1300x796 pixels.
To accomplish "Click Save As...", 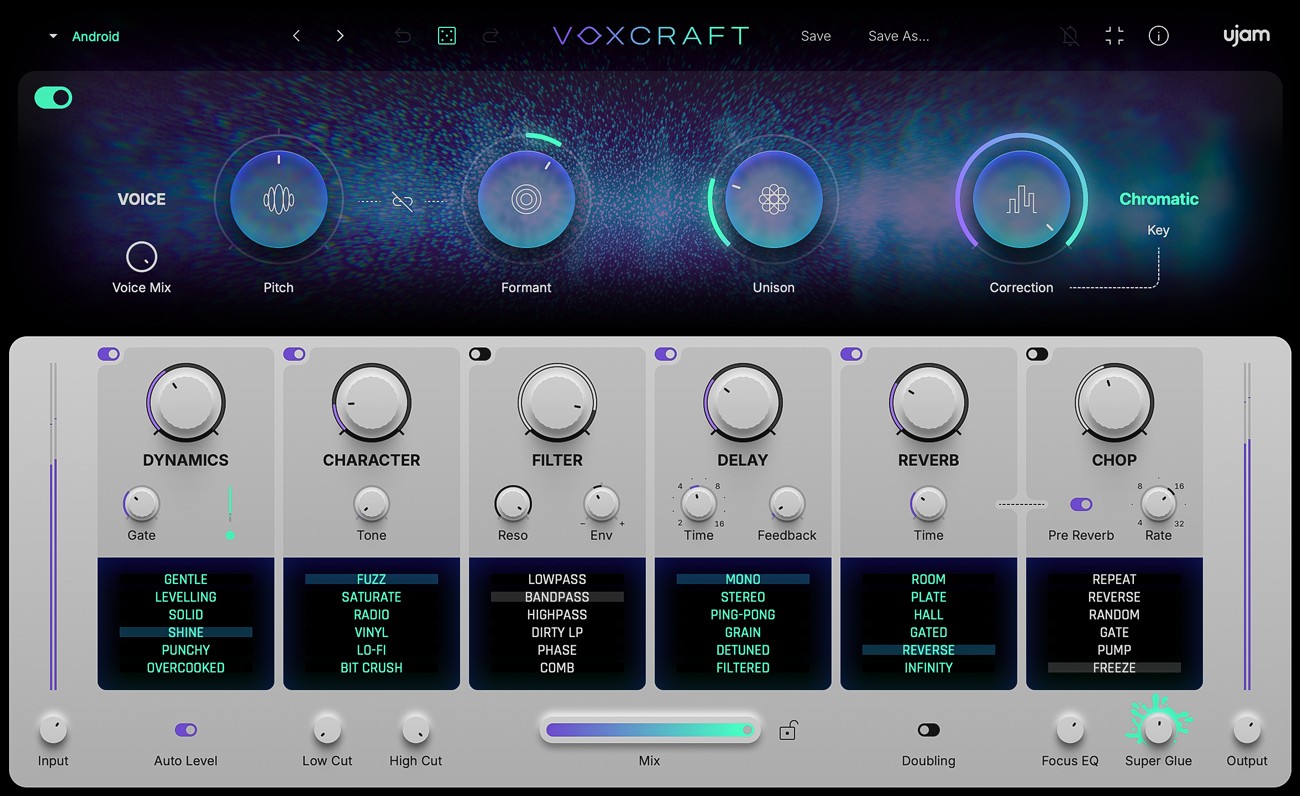I will coord(897,35).
